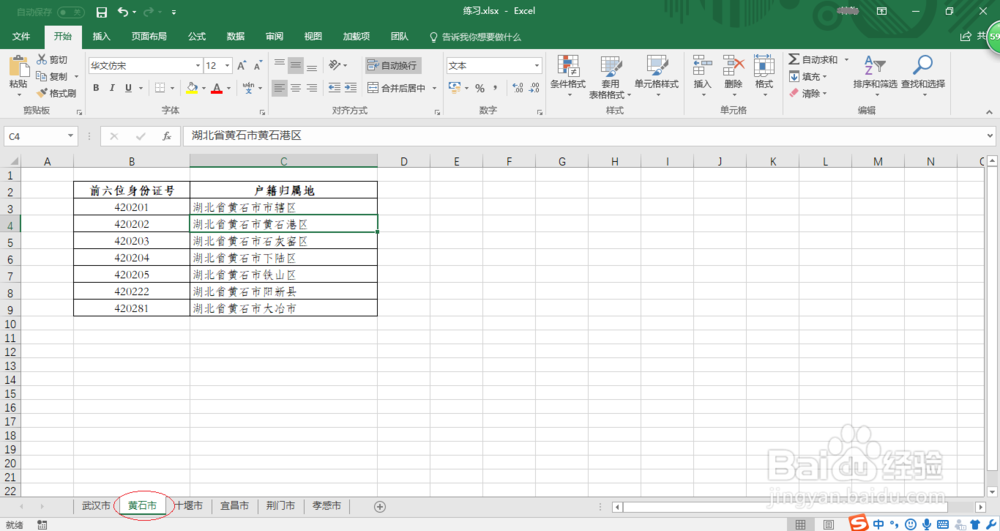Increase font size with large A icon
This screenshot has width=1000, height=531.
pyautogui.click(x=242, y=66)
